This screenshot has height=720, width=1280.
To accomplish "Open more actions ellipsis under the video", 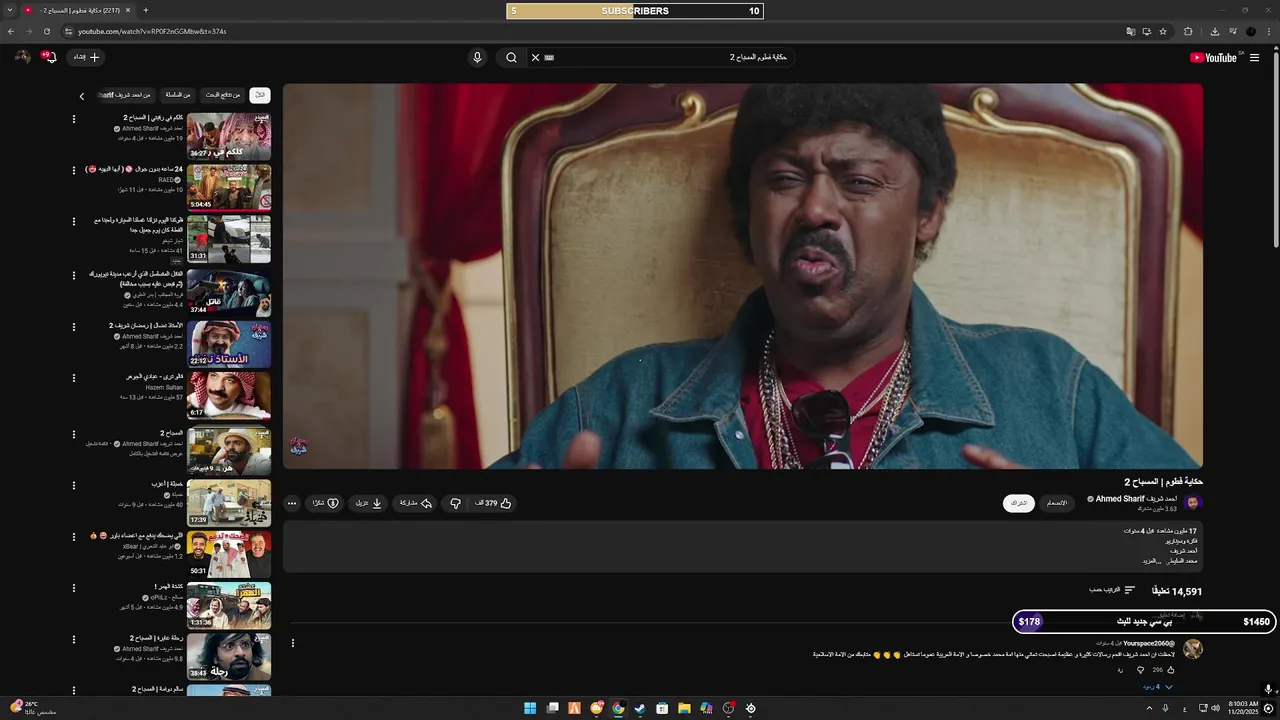I will point(291,503).
